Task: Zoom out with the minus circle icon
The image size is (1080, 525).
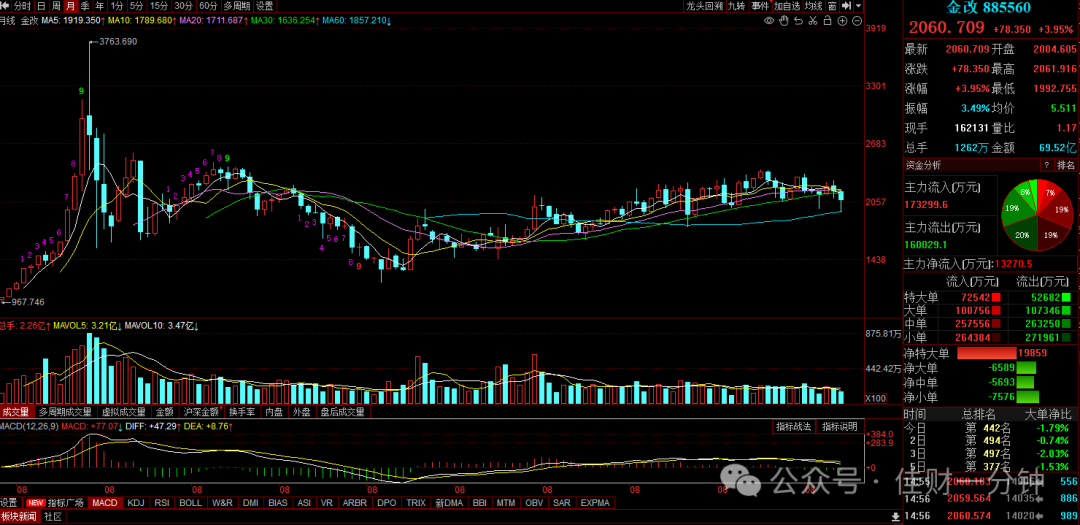Action: (856, 21)
